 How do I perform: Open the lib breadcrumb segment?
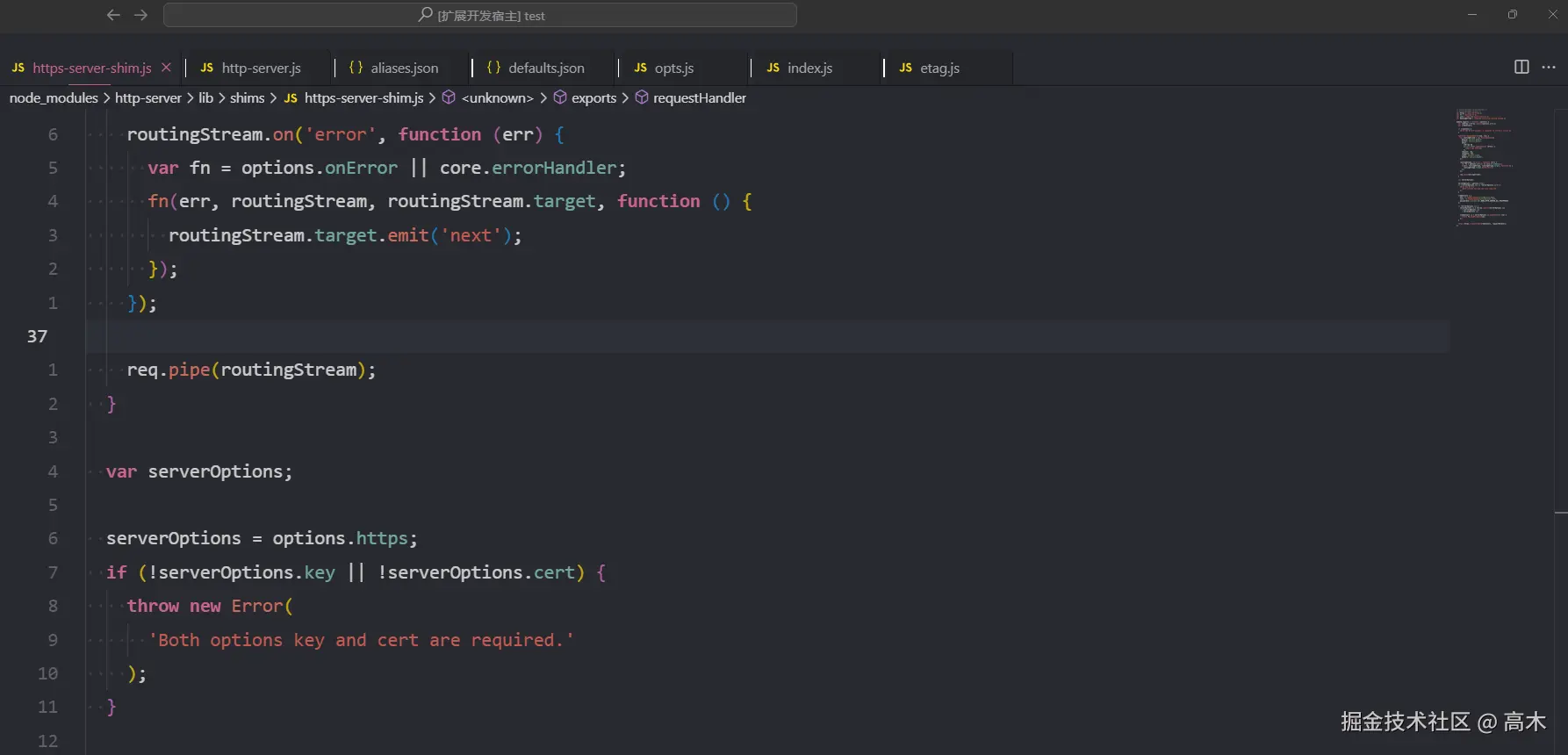point(205,97)
